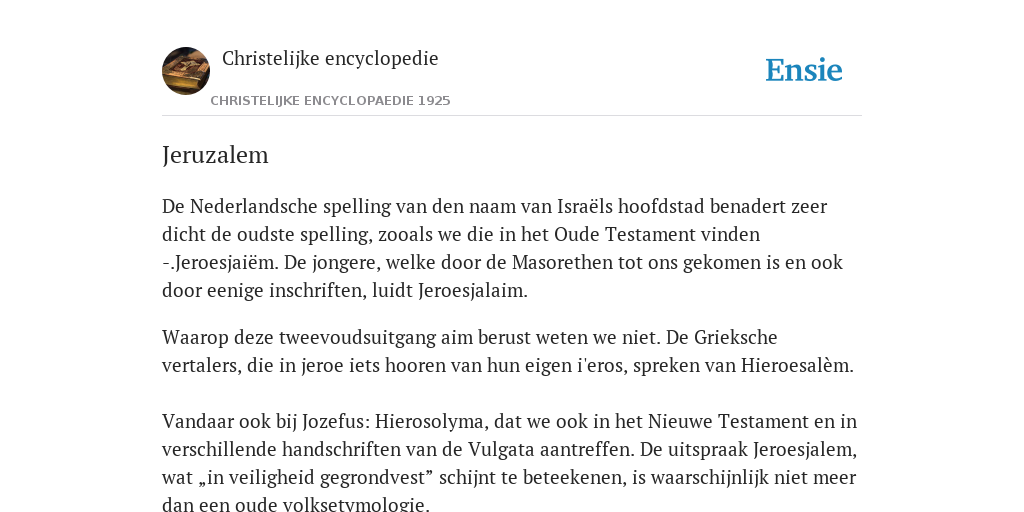
Task: Open the Christelijke encyclopedie author link
Action: tap(330, 58)
